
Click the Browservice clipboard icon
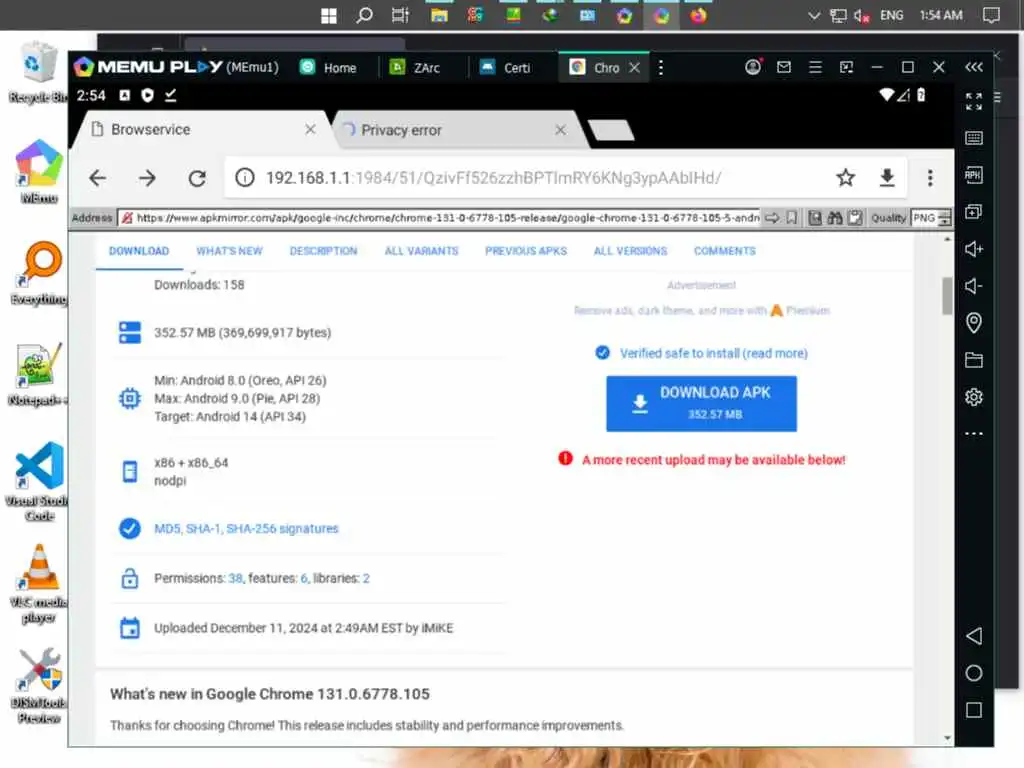[x=855, y=217]
